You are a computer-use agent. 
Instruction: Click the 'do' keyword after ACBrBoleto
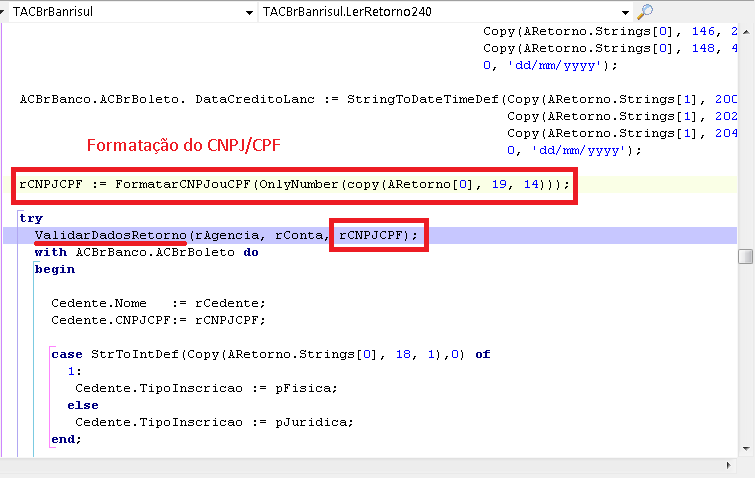[250, 252]
